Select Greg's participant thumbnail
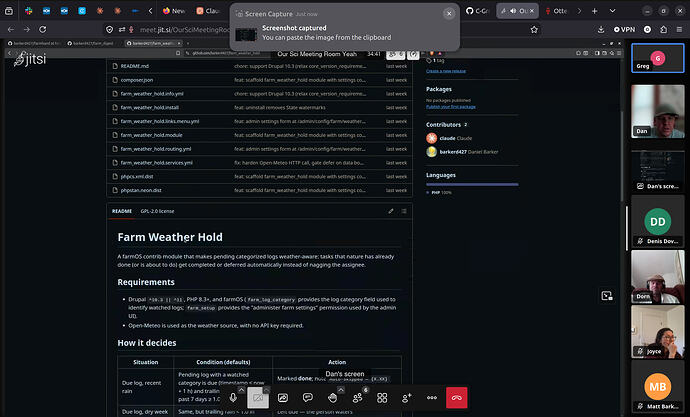 (x=657, y=58)
